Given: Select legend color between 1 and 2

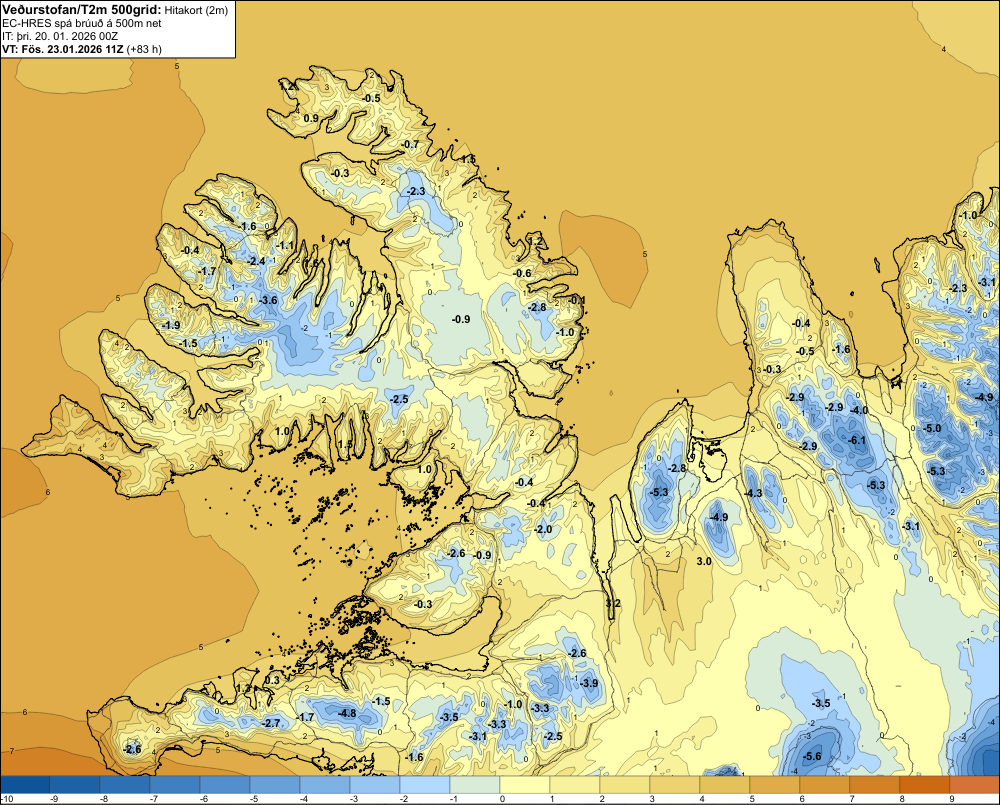Looking at the screenshot, I should 575,784.
